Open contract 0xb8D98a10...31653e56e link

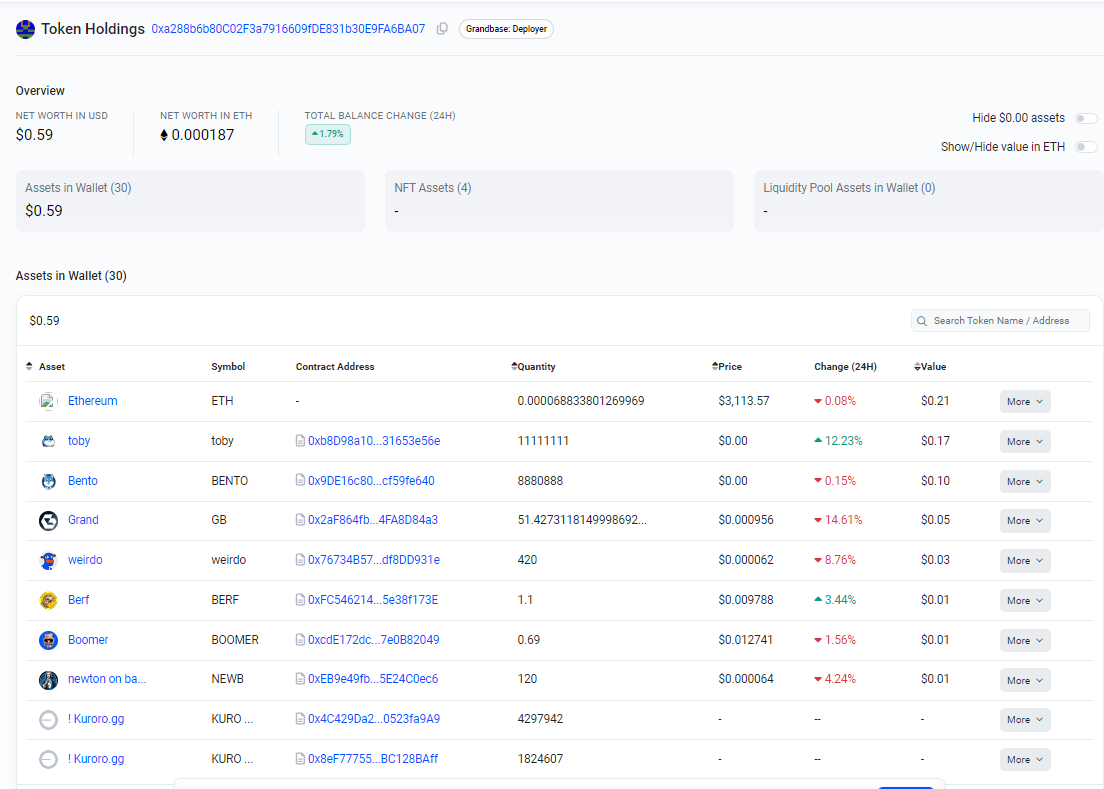[374, 441]
